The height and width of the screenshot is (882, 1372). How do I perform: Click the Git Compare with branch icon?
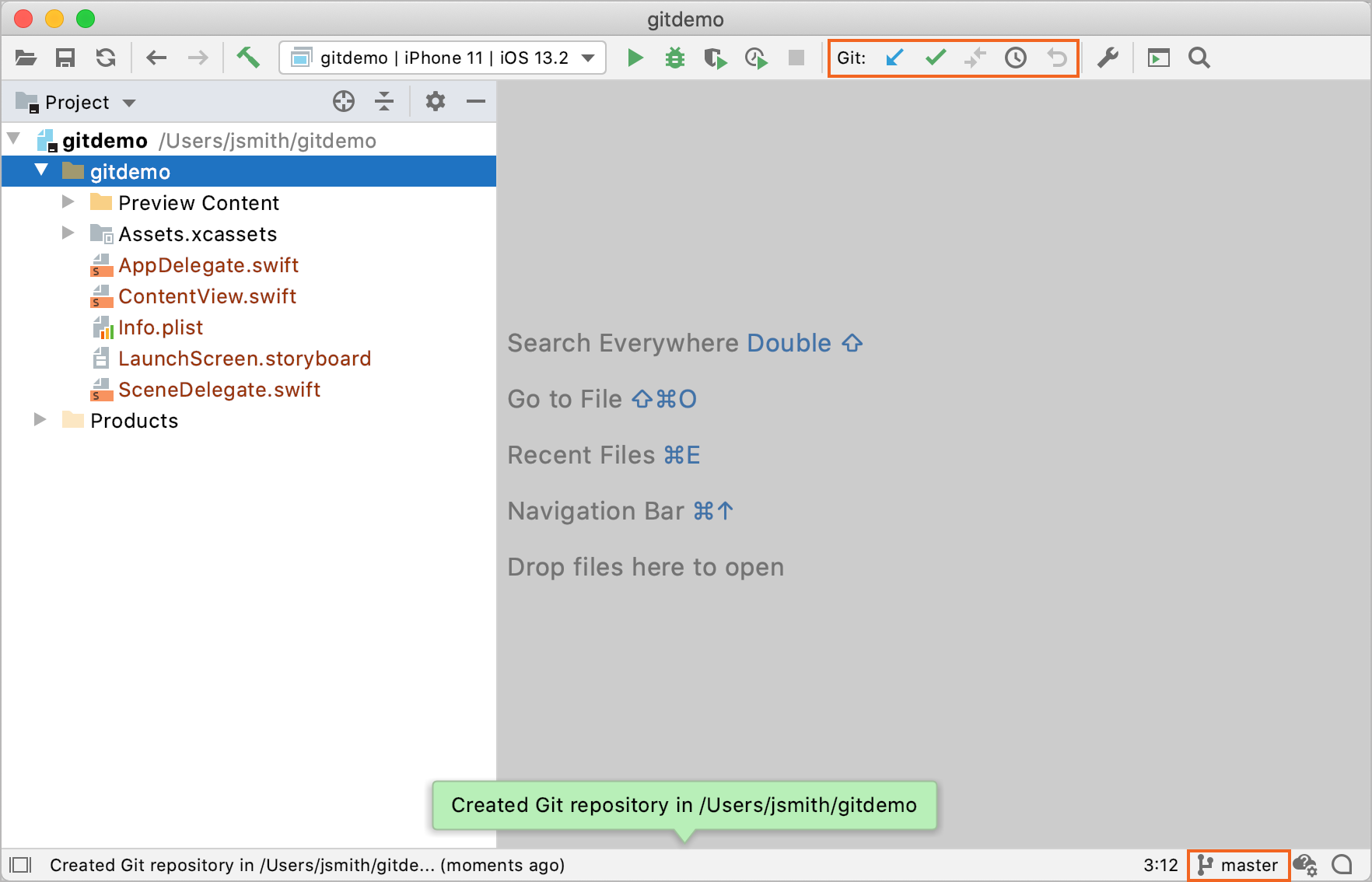coord(975,58)
